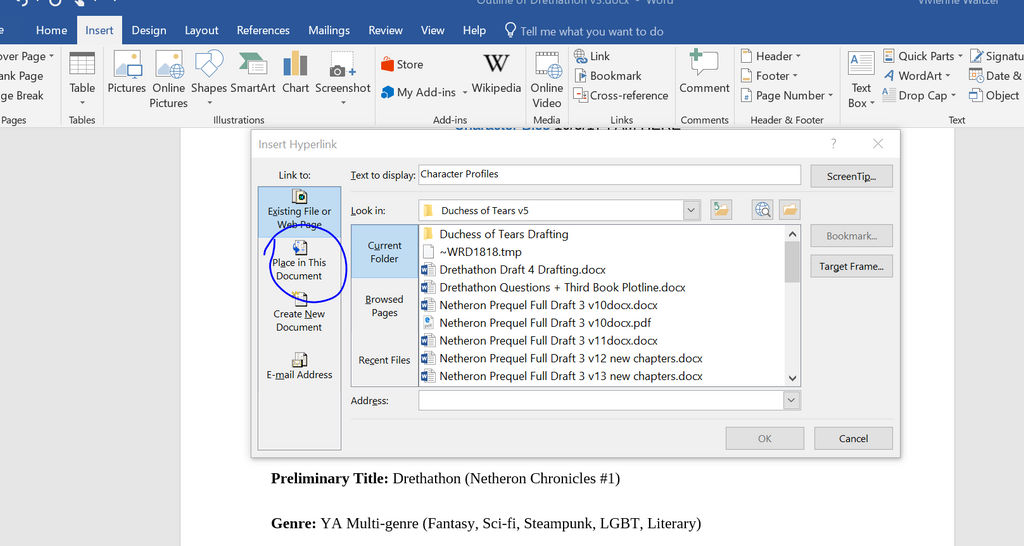Select the Duchess of Tears Drafting folder
This screenshot has width=1024, height=546.
tap(496, 234)
